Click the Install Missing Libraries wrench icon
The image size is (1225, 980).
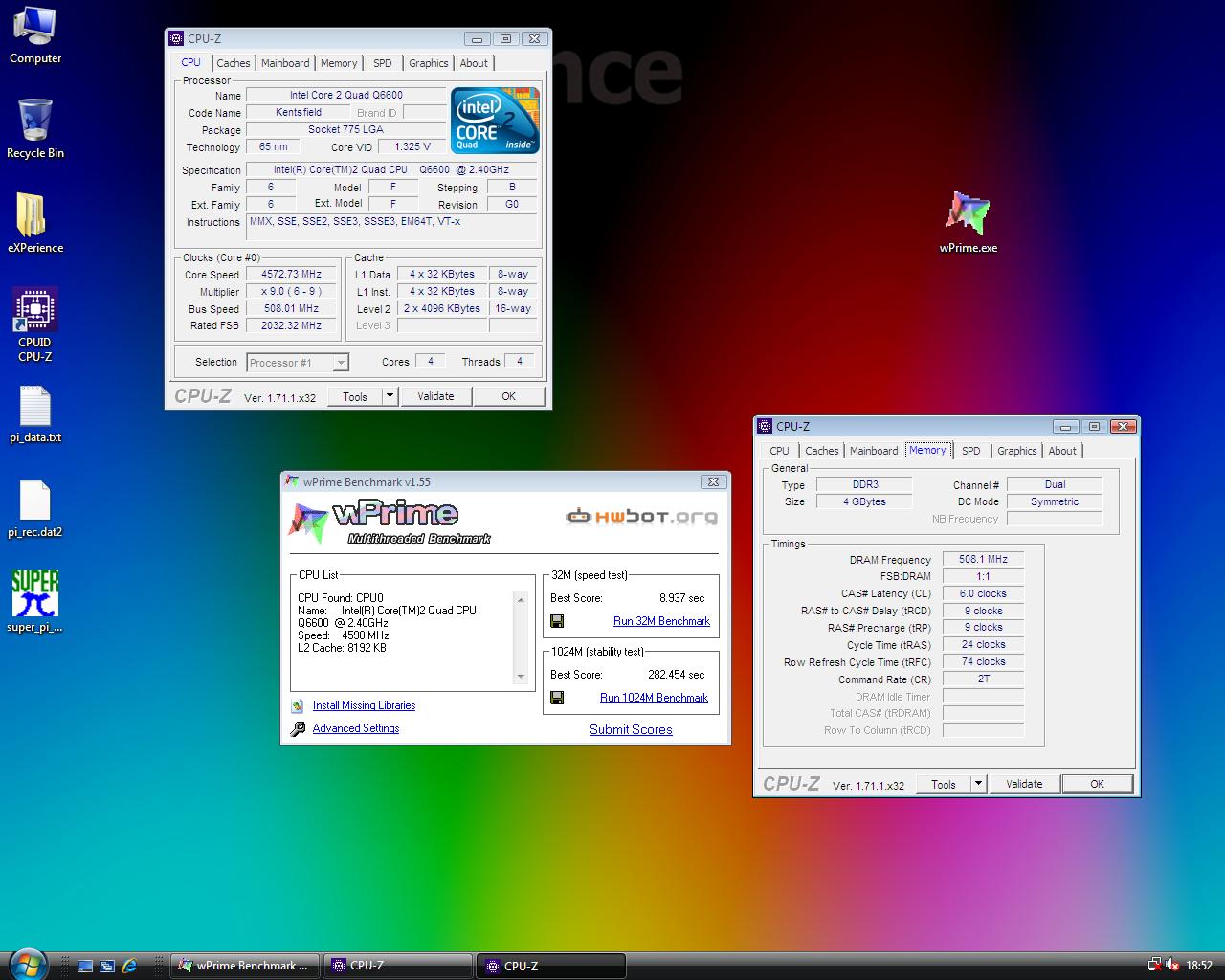pyautogui.click(x=298, y=705)
